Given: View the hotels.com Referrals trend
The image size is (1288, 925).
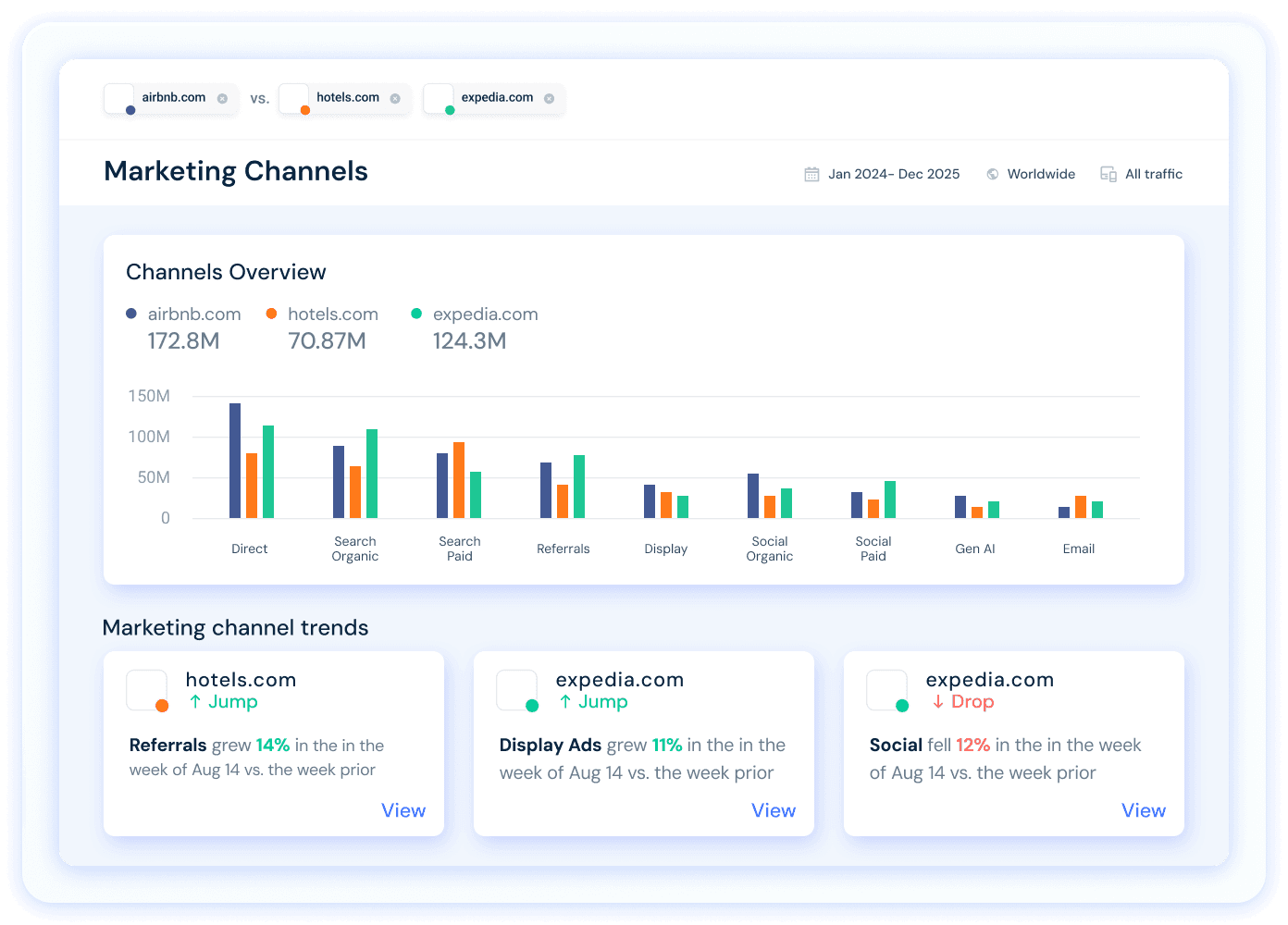Looking at the screenshot, I should tap(403, 810).
